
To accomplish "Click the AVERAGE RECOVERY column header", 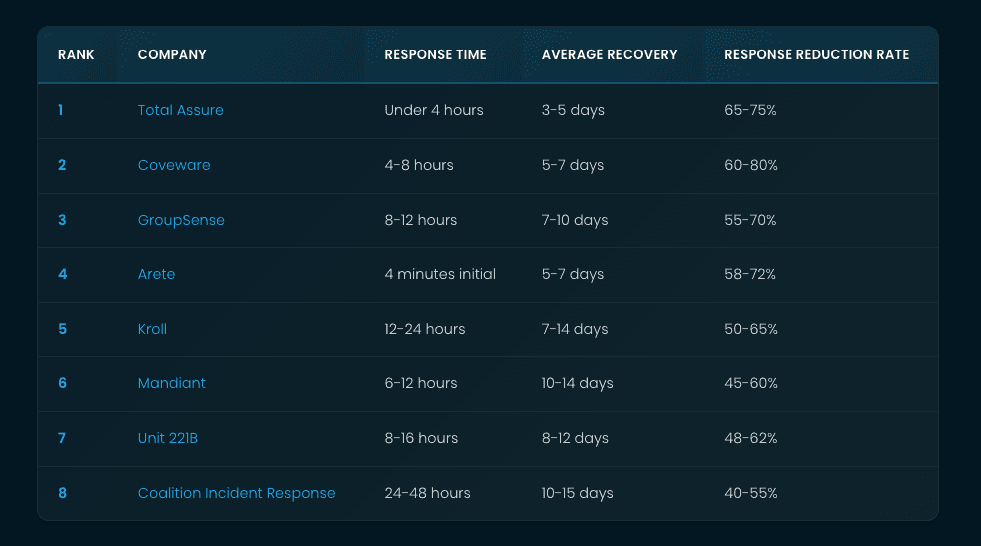I will (x=609, y=54).
